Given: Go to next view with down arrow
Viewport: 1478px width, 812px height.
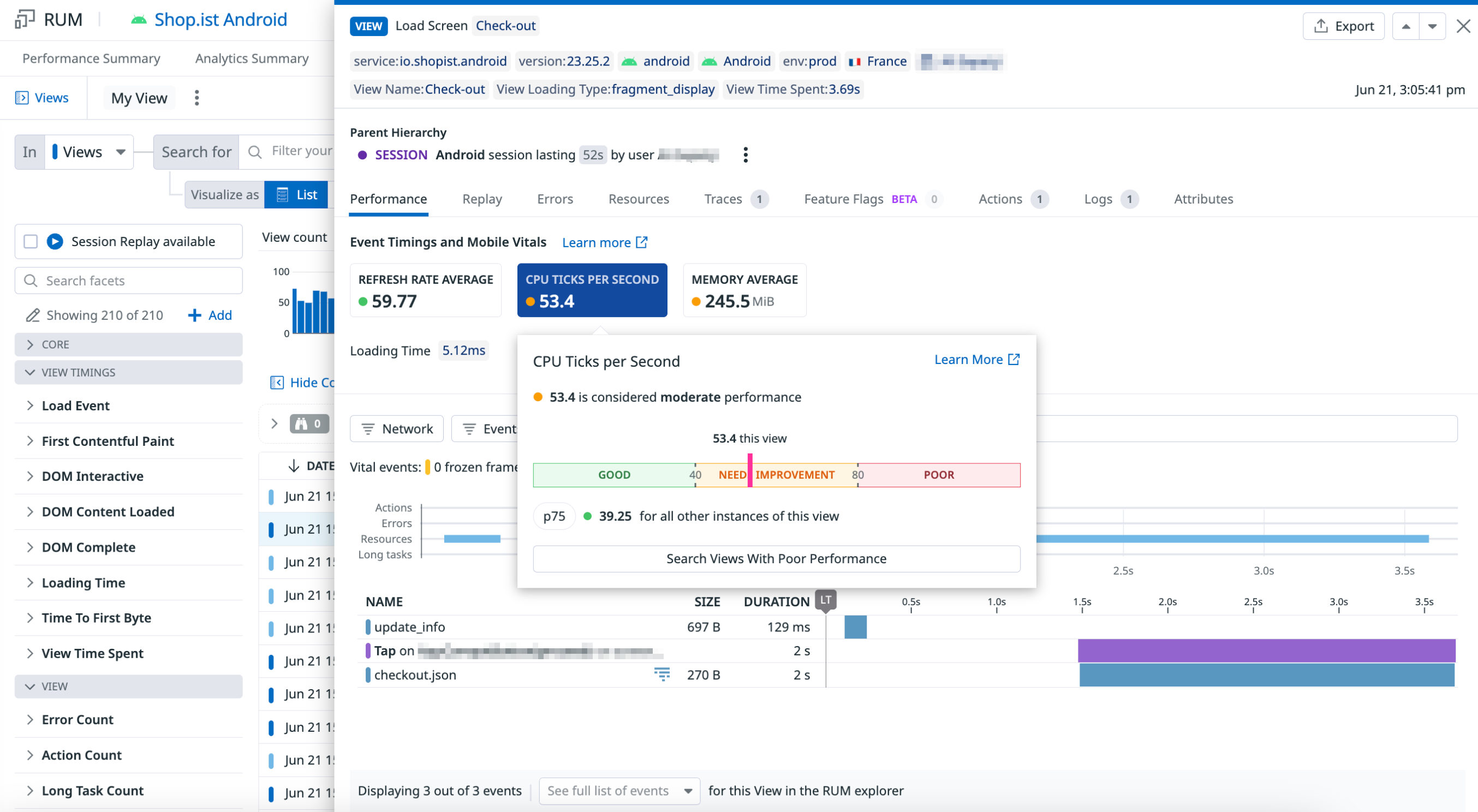Looking at the screenshot, I should click(x=1432, y=26).
